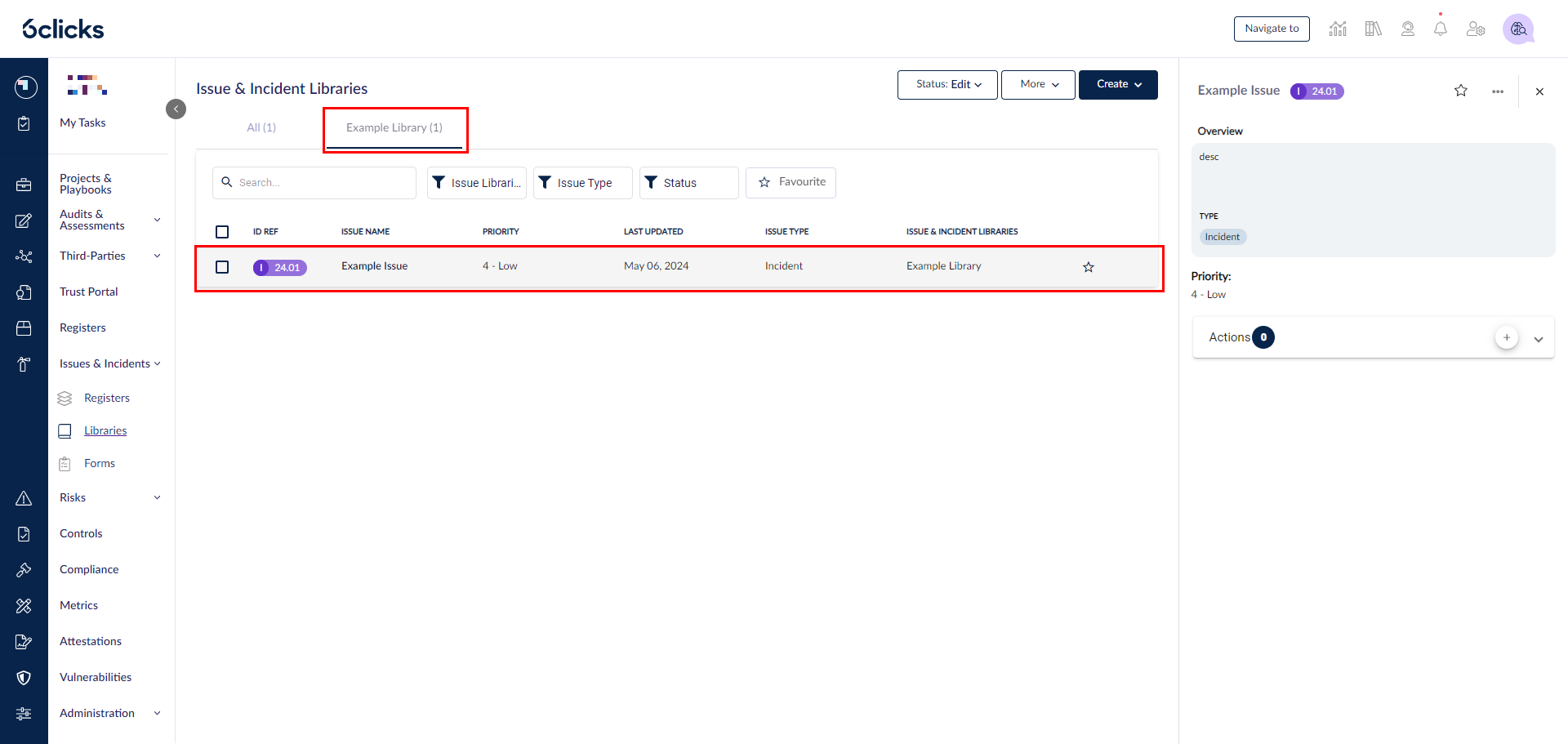Screen dimensions: 1568x744
Task: Open the three-dots menu in detail panel
Action: click(x=1498, y=91)
